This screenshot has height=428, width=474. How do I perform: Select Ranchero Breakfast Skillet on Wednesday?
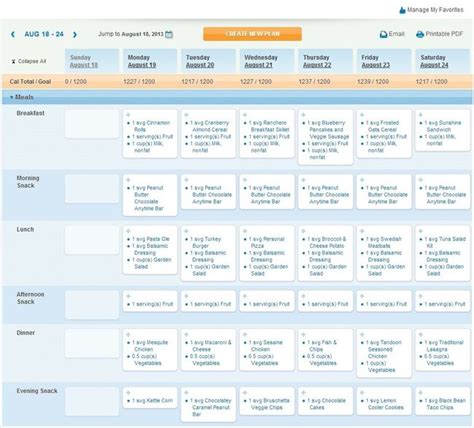pos(269,126)
